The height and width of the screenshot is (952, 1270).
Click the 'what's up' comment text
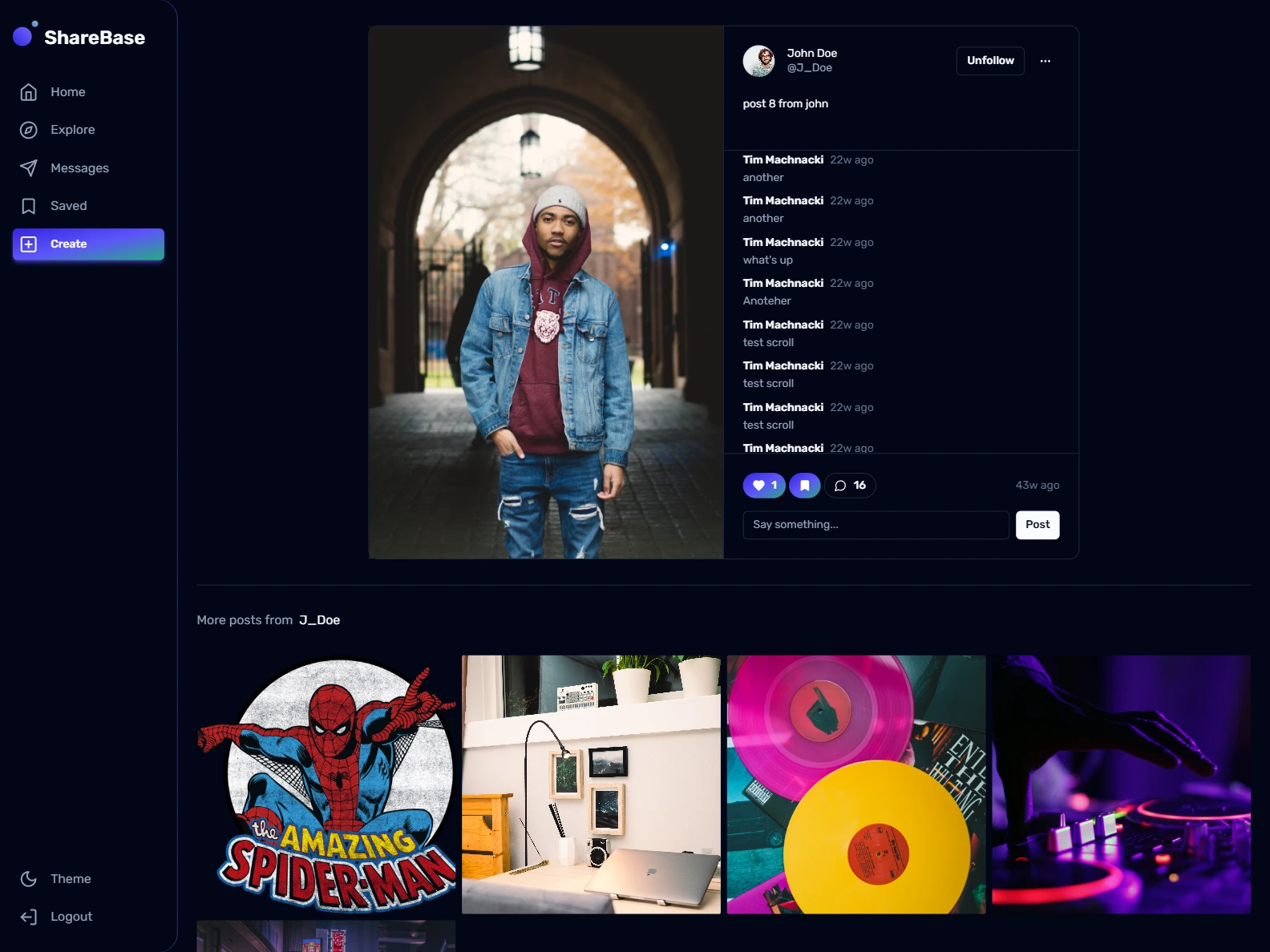[x=768, y=260]
